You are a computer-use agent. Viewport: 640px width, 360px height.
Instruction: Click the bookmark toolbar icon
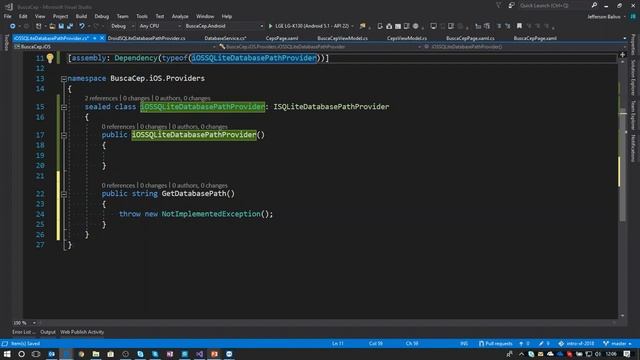coord(519,26)
